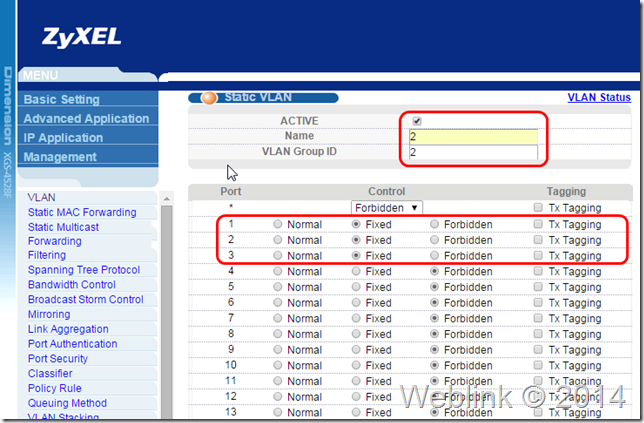Screen dimensions: 644x423
Task: Select Normal for port 12
Action: [278, 397]
